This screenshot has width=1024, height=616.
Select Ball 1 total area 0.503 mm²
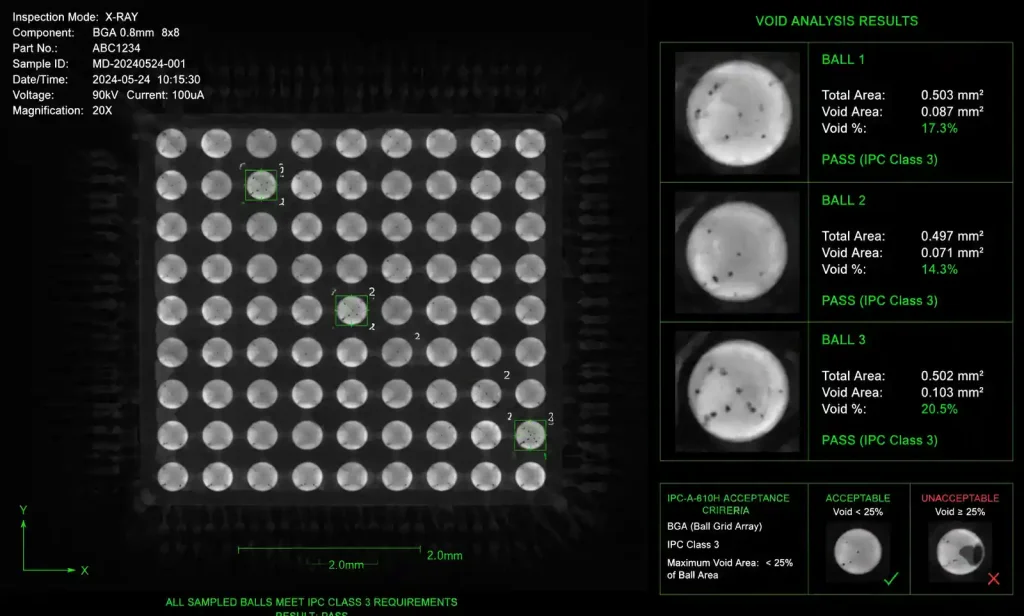tap(952, 95)
